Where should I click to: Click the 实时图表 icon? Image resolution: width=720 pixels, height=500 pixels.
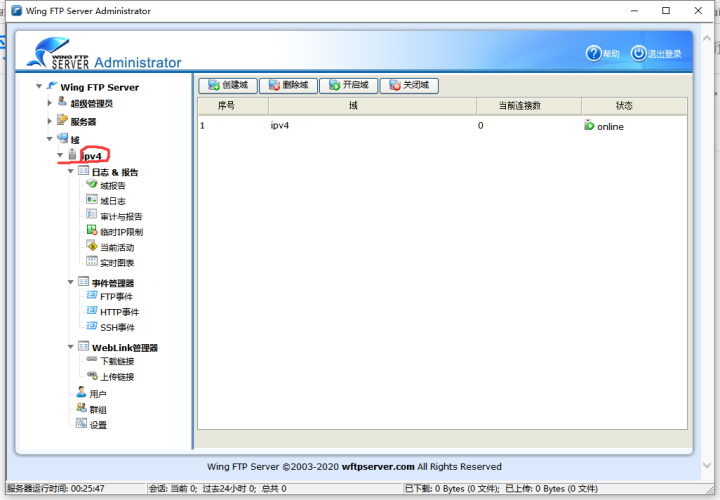[x=92, y=261]
